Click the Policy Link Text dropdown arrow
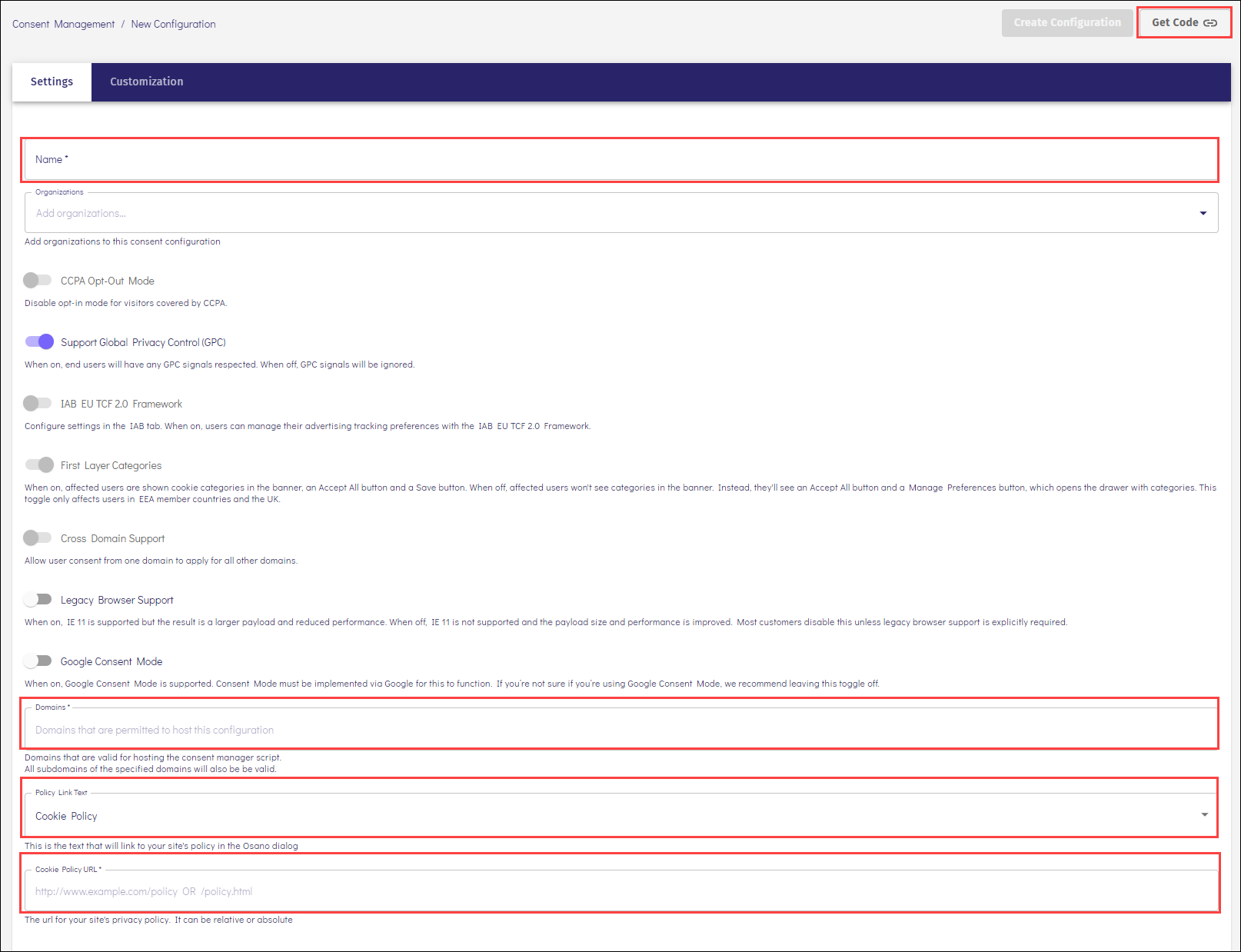This screenshot has height=952, width=1241. pyautogui.click(x=1204, y=814)
